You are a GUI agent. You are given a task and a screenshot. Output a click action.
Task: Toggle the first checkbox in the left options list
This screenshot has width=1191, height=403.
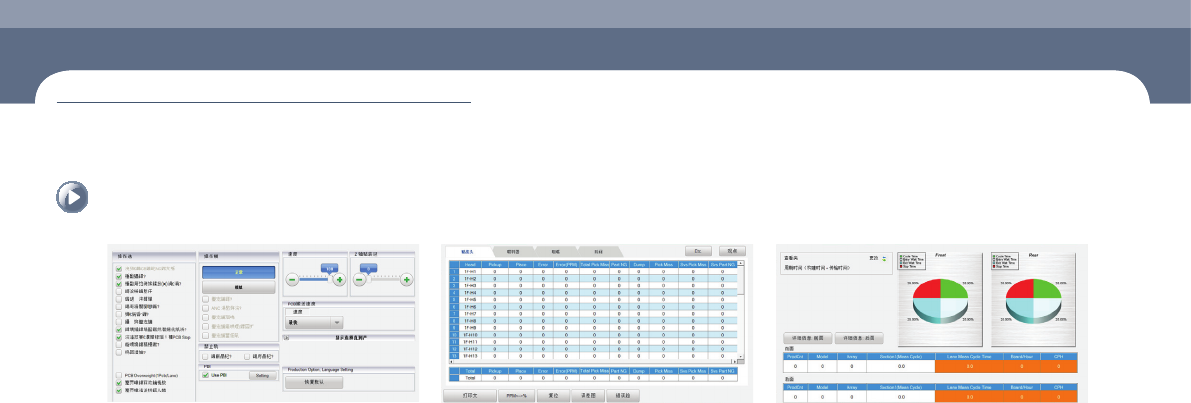coord(118,269)
